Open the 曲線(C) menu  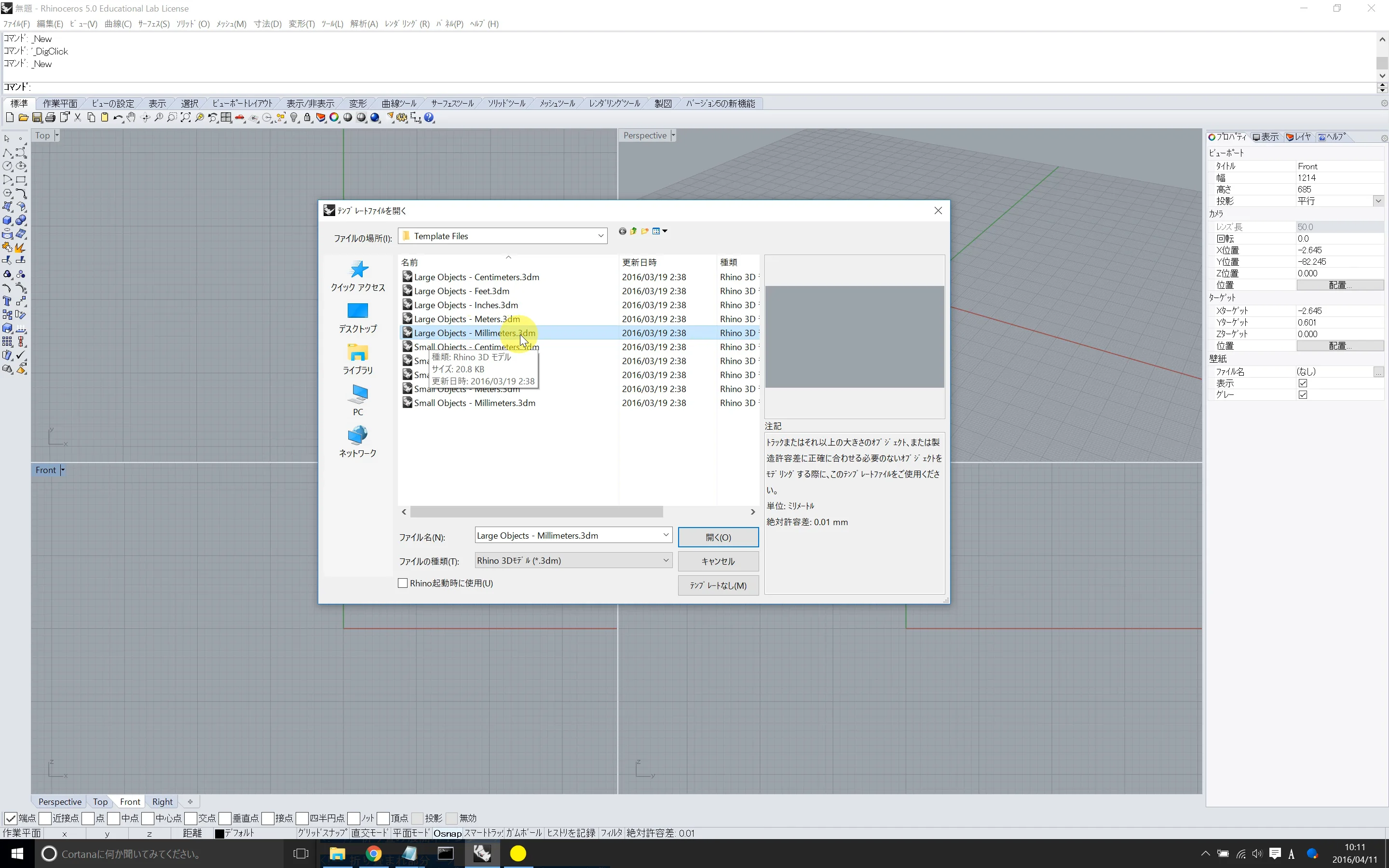(x=118, y=24)
